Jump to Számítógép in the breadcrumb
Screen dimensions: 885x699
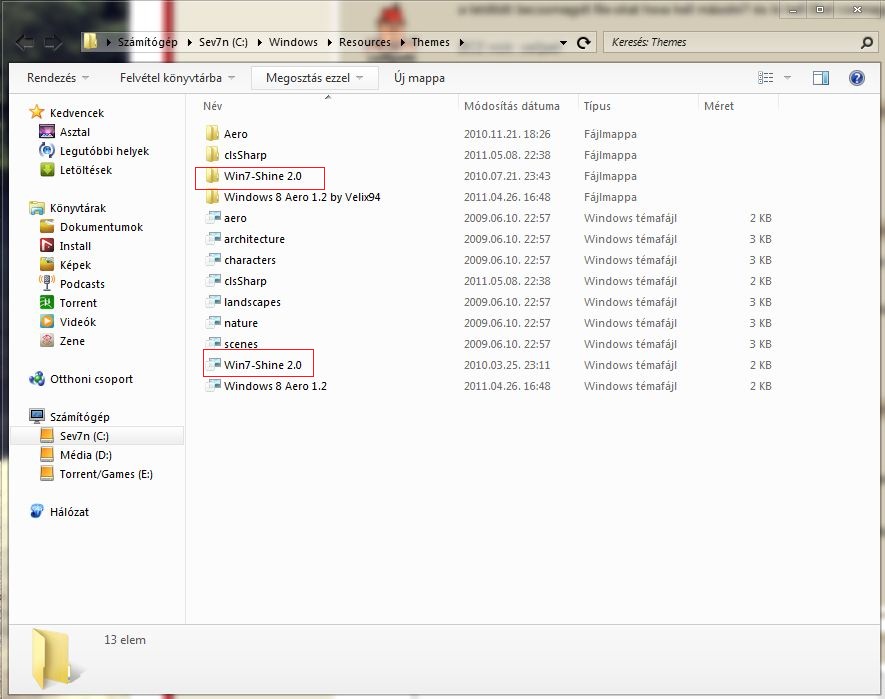click(147, 42)
